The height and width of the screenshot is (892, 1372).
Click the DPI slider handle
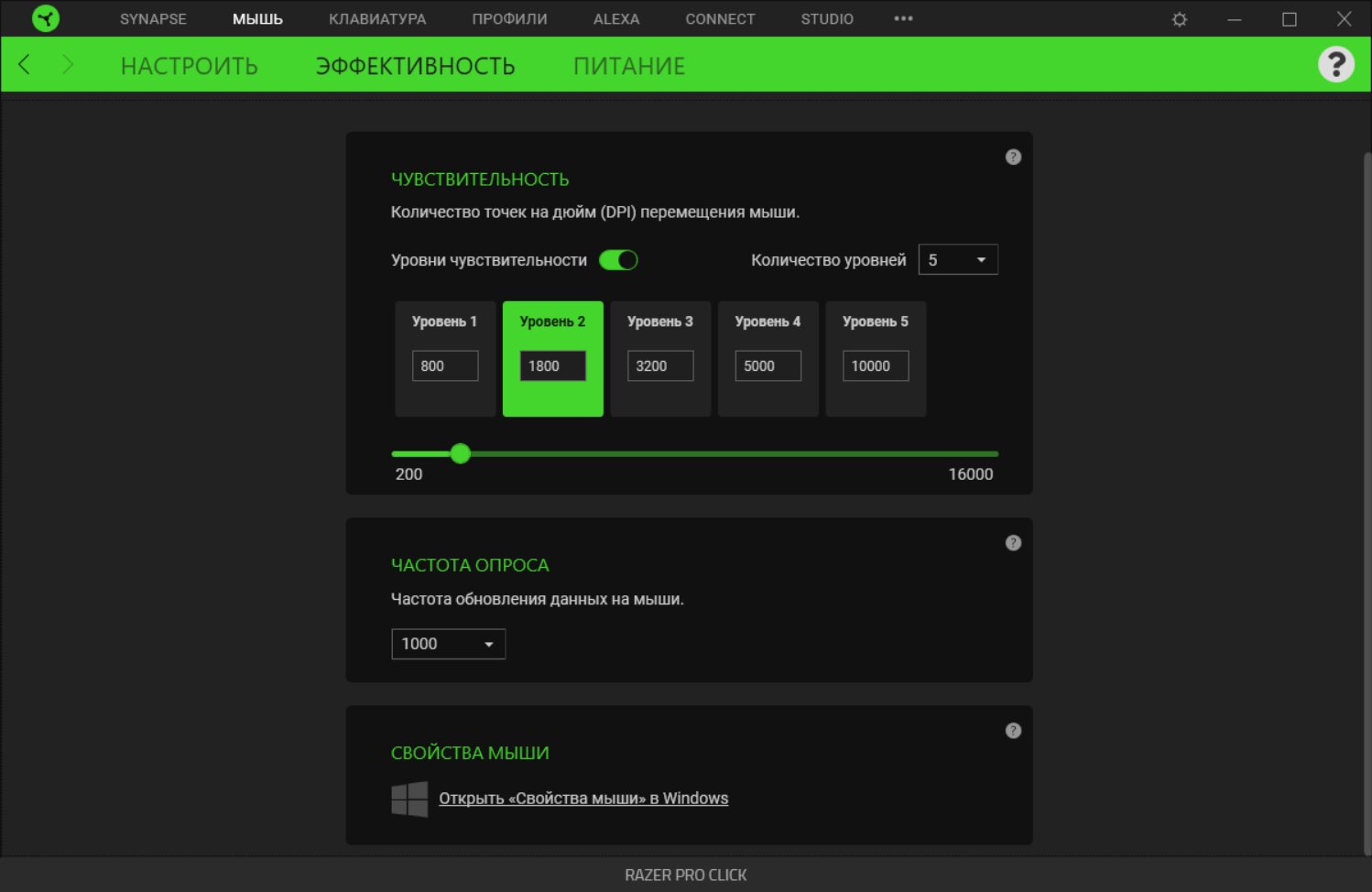click(461, 453)
